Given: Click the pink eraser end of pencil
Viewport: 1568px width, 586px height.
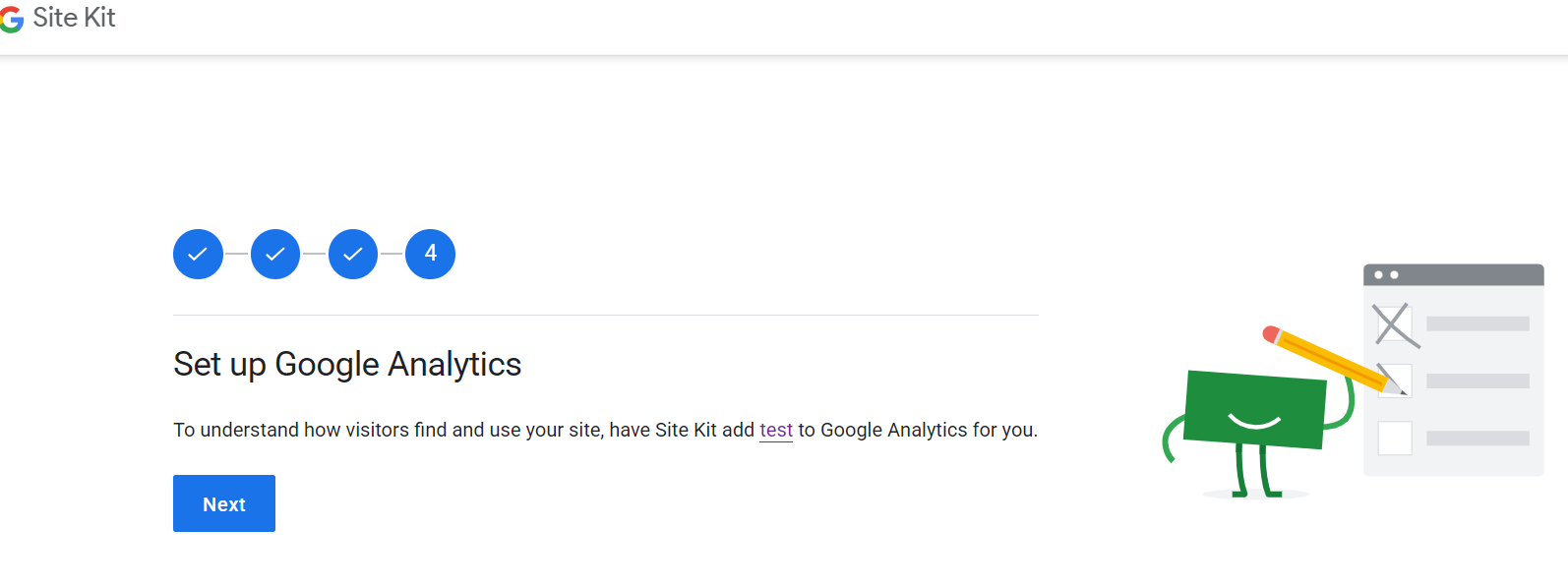Looking at the screenshot, I should (1271, 334).
